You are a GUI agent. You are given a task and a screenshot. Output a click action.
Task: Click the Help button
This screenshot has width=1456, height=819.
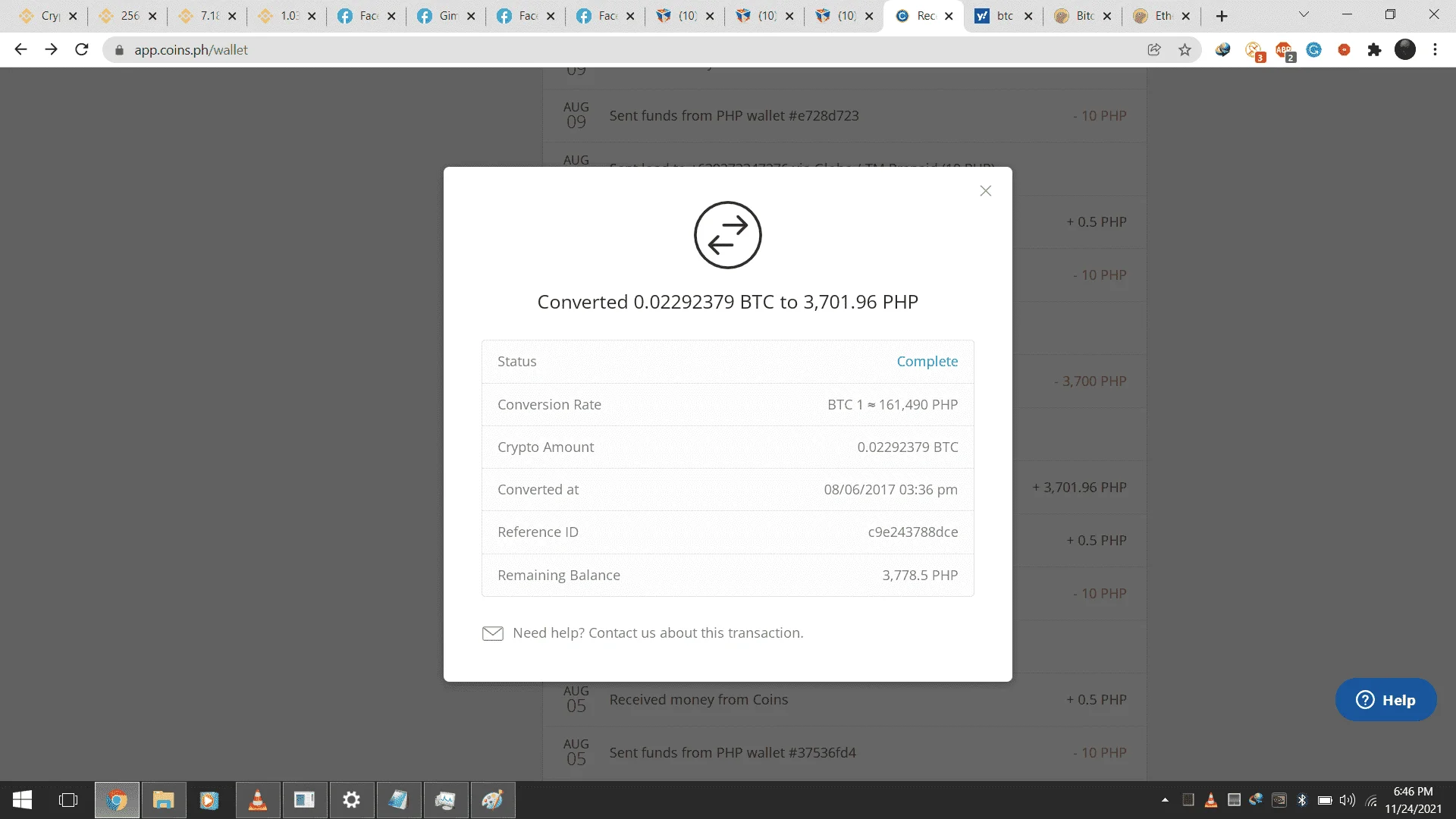(x=1385, y=700)
